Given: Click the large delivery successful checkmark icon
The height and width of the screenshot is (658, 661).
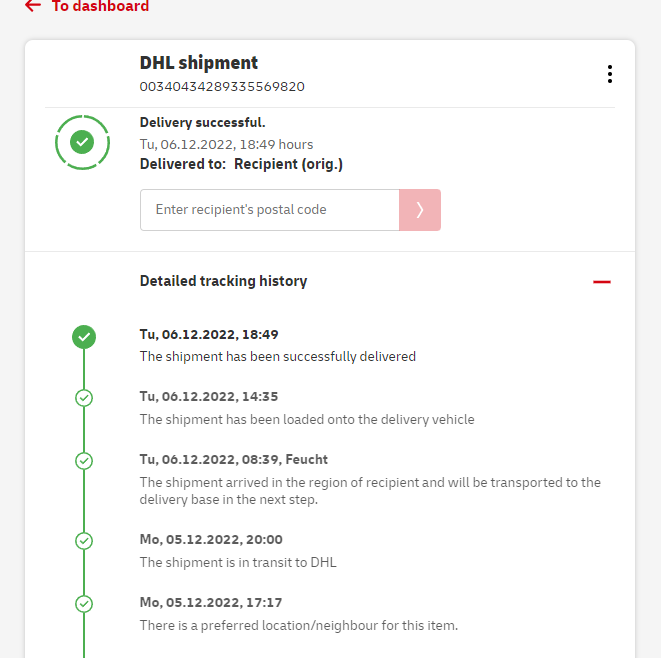Looking at the screenshot, I should click(x=83, y=142).
